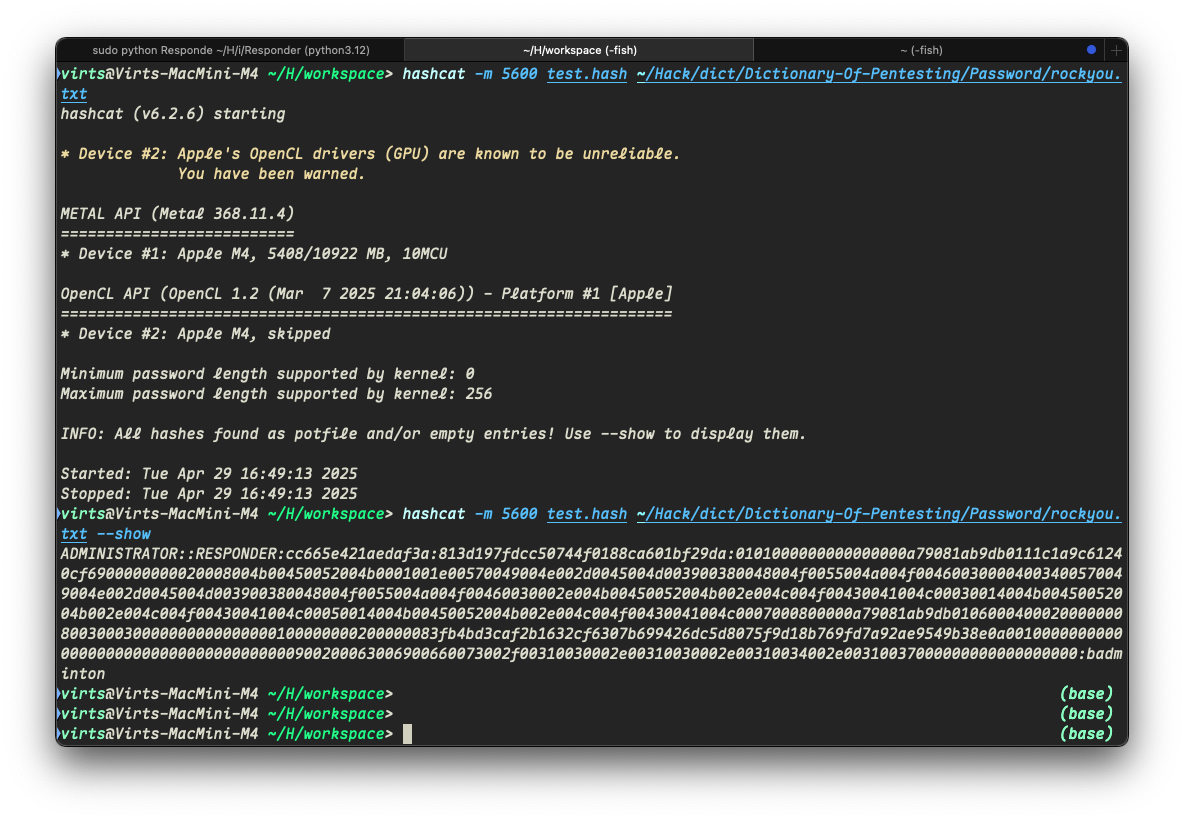Click Apple's OpenCL drivers warning line

370,154
